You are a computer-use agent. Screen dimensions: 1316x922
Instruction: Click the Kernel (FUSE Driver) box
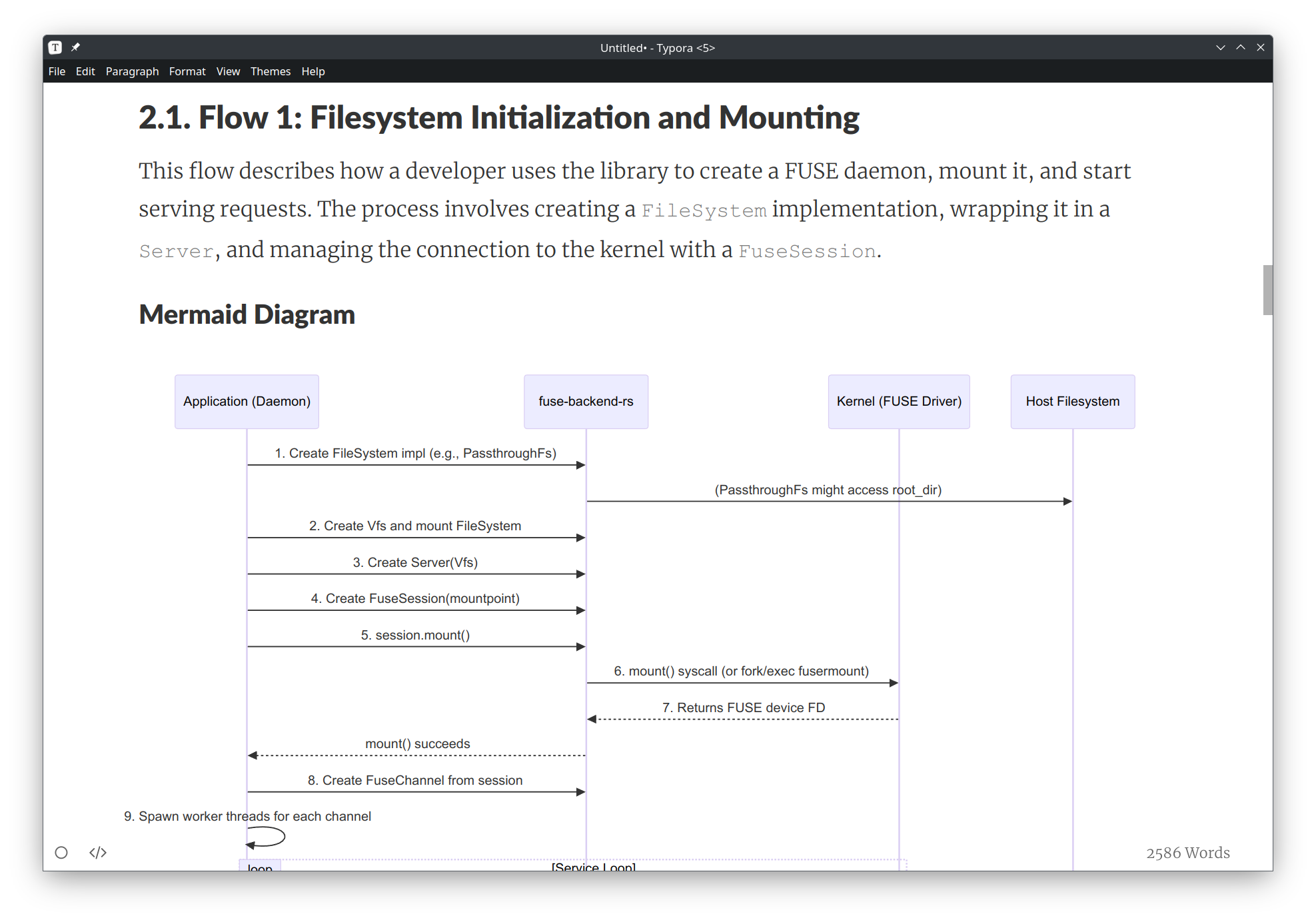pyautogui.click(x=898, y=402)
